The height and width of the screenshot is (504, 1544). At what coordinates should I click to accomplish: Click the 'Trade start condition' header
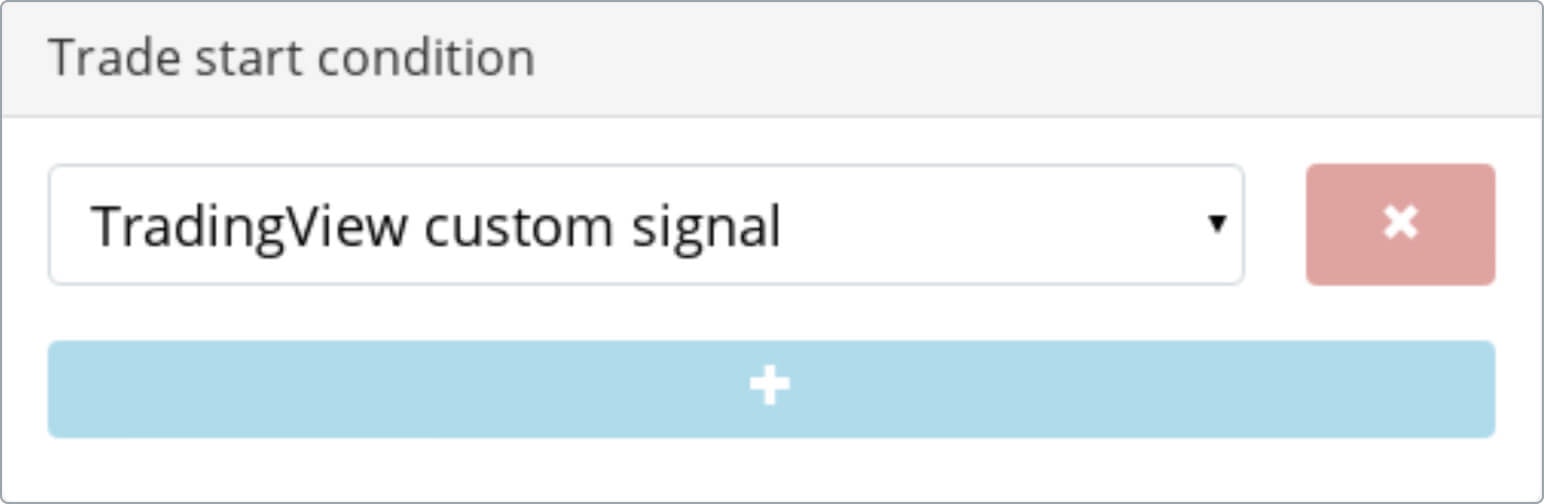click(x=291, y=58)
